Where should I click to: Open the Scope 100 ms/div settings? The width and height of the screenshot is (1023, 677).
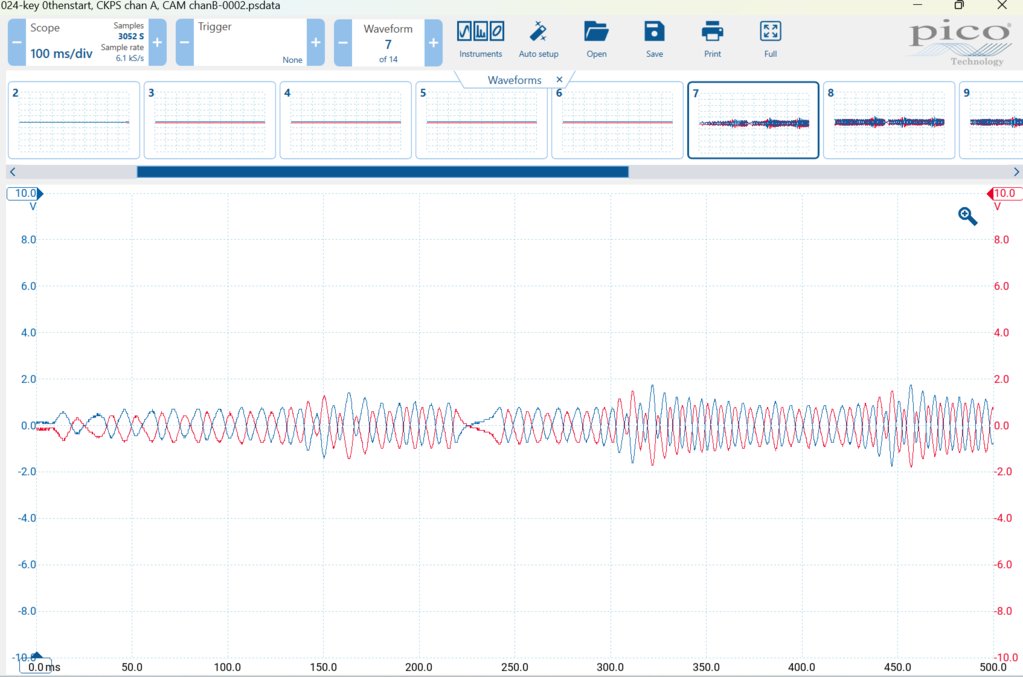point(87,42)
